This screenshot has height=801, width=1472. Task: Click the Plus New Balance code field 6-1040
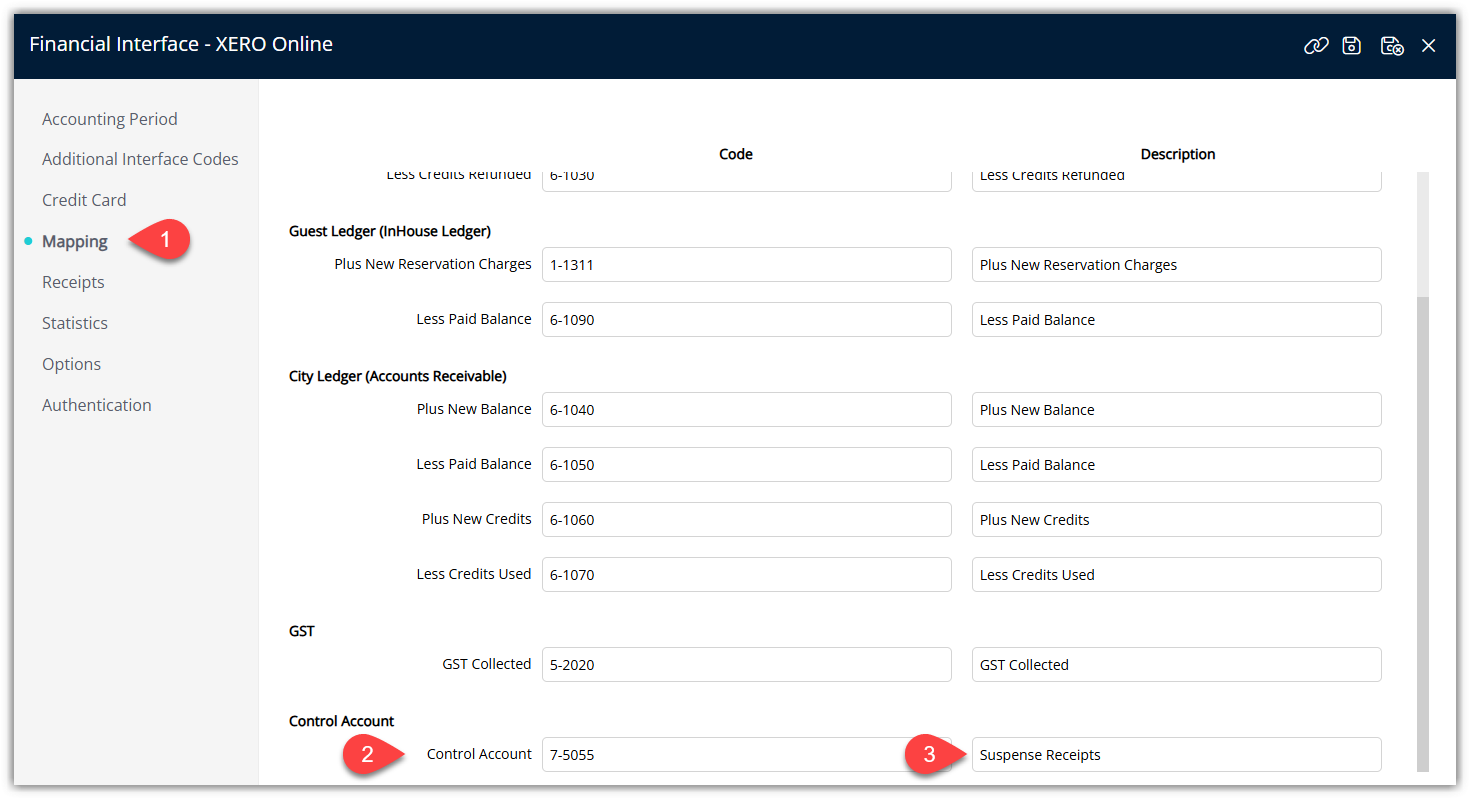tap(747, 410)
